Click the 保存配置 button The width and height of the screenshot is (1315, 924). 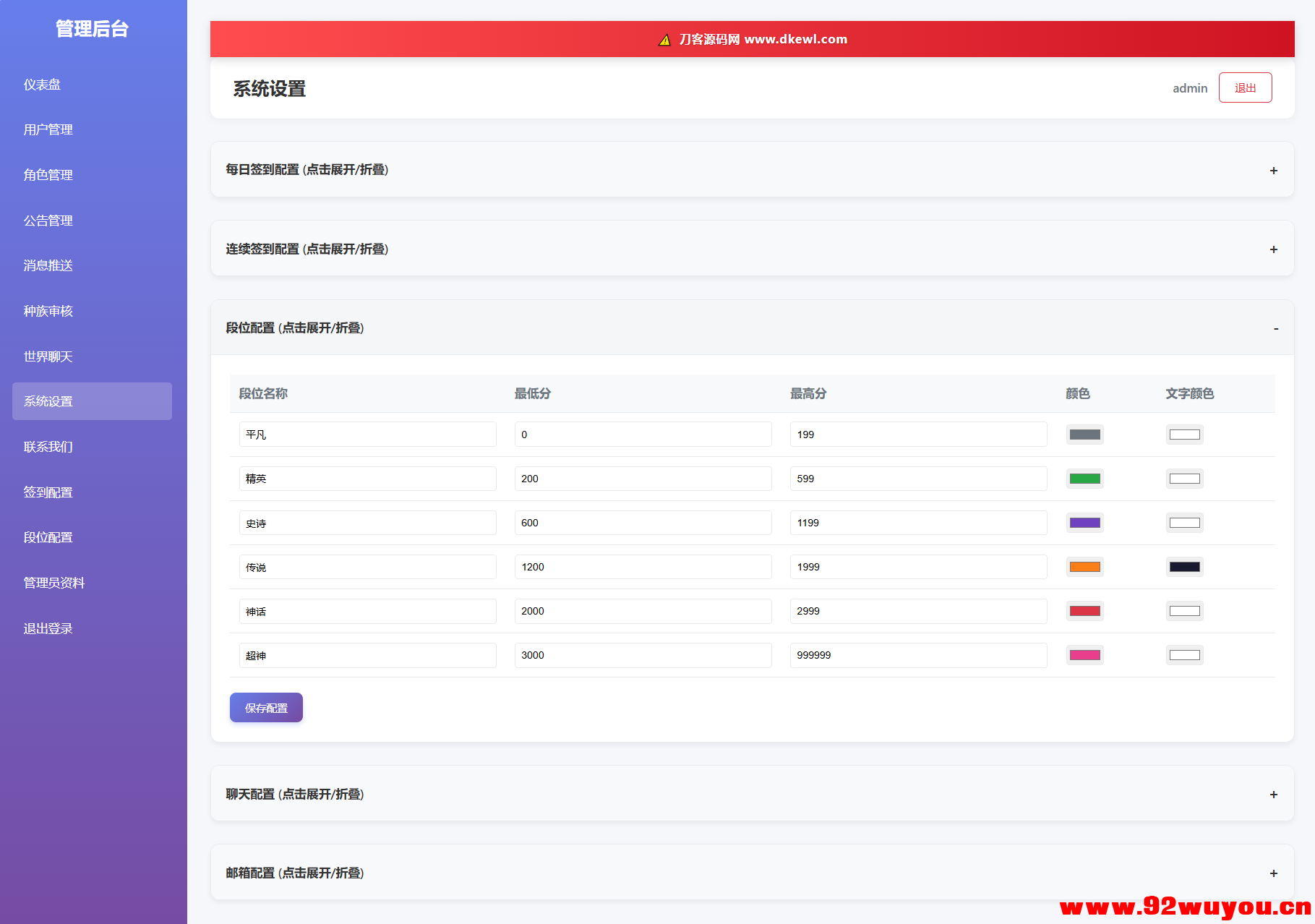[x=266, y=707]
